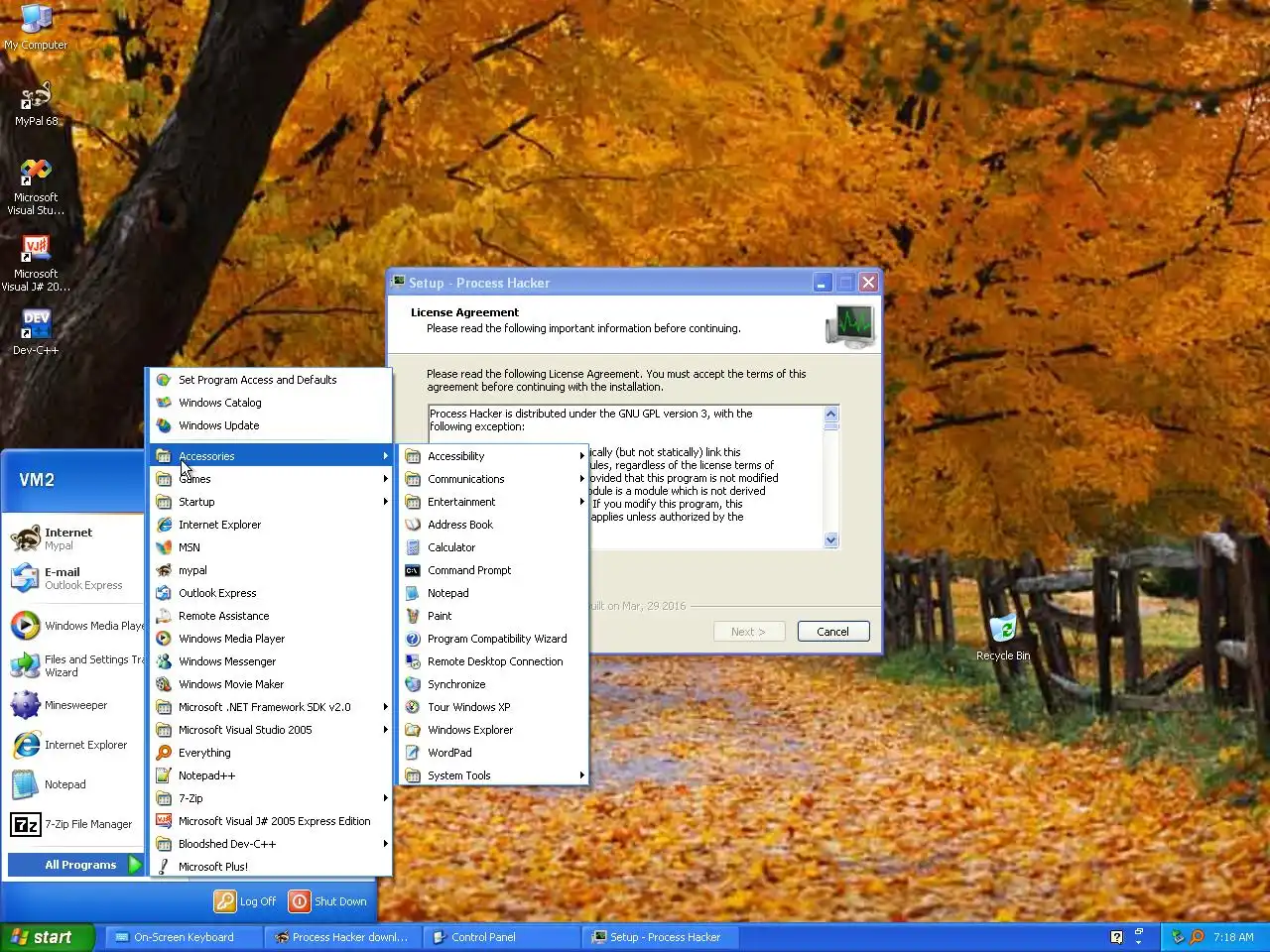Click 7-Zip File Manager icon
This screenshot has width=1270, height=952.
pyautogui.click(x=25, y=824)
